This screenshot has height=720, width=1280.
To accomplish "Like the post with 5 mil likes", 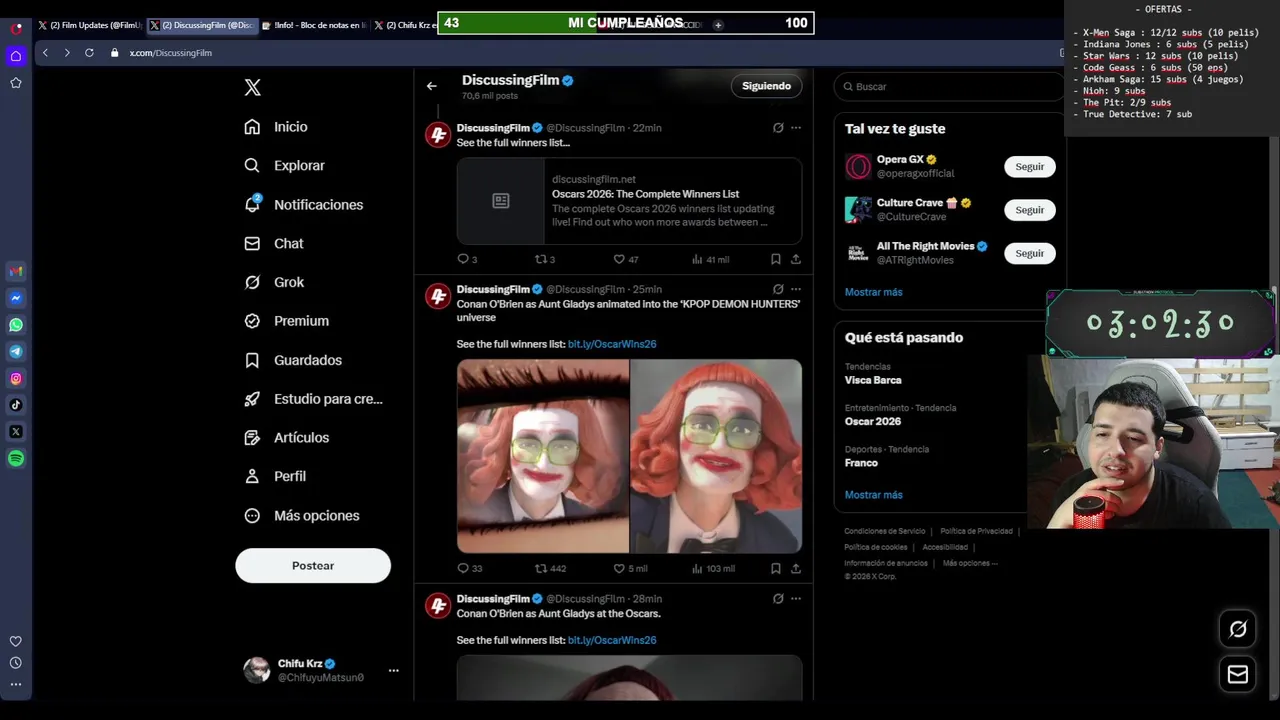I will [x=619, y=568].
